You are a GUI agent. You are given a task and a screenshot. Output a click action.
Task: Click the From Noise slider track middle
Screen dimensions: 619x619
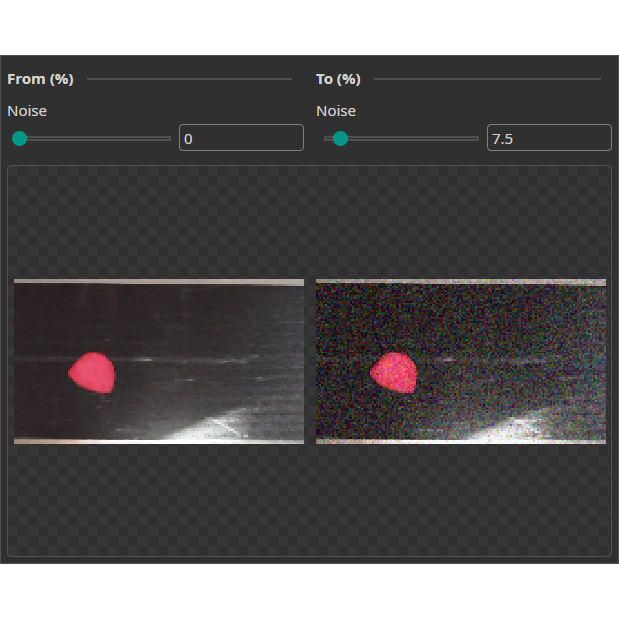click(95, 138)
